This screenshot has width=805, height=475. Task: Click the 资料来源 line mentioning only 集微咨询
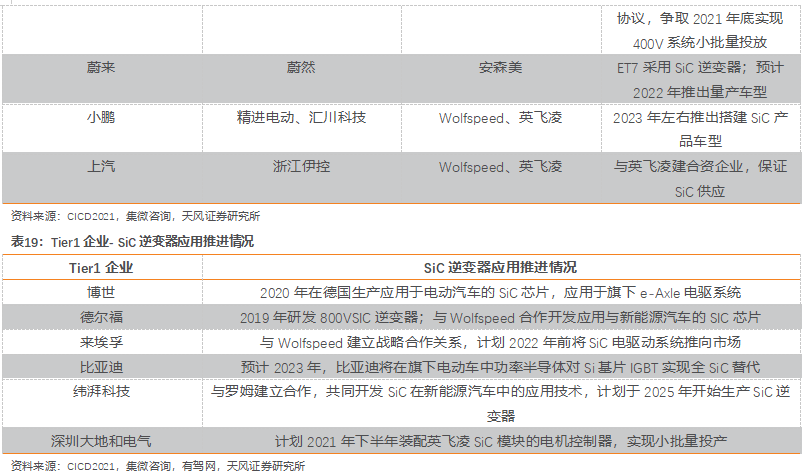click(x=136, y=216)
